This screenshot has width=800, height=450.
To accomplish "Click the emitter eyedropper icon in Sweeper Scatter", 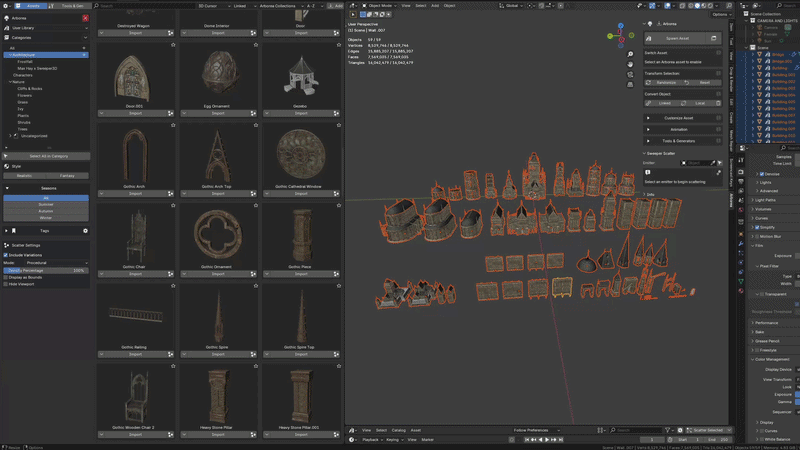I will 713,163.
